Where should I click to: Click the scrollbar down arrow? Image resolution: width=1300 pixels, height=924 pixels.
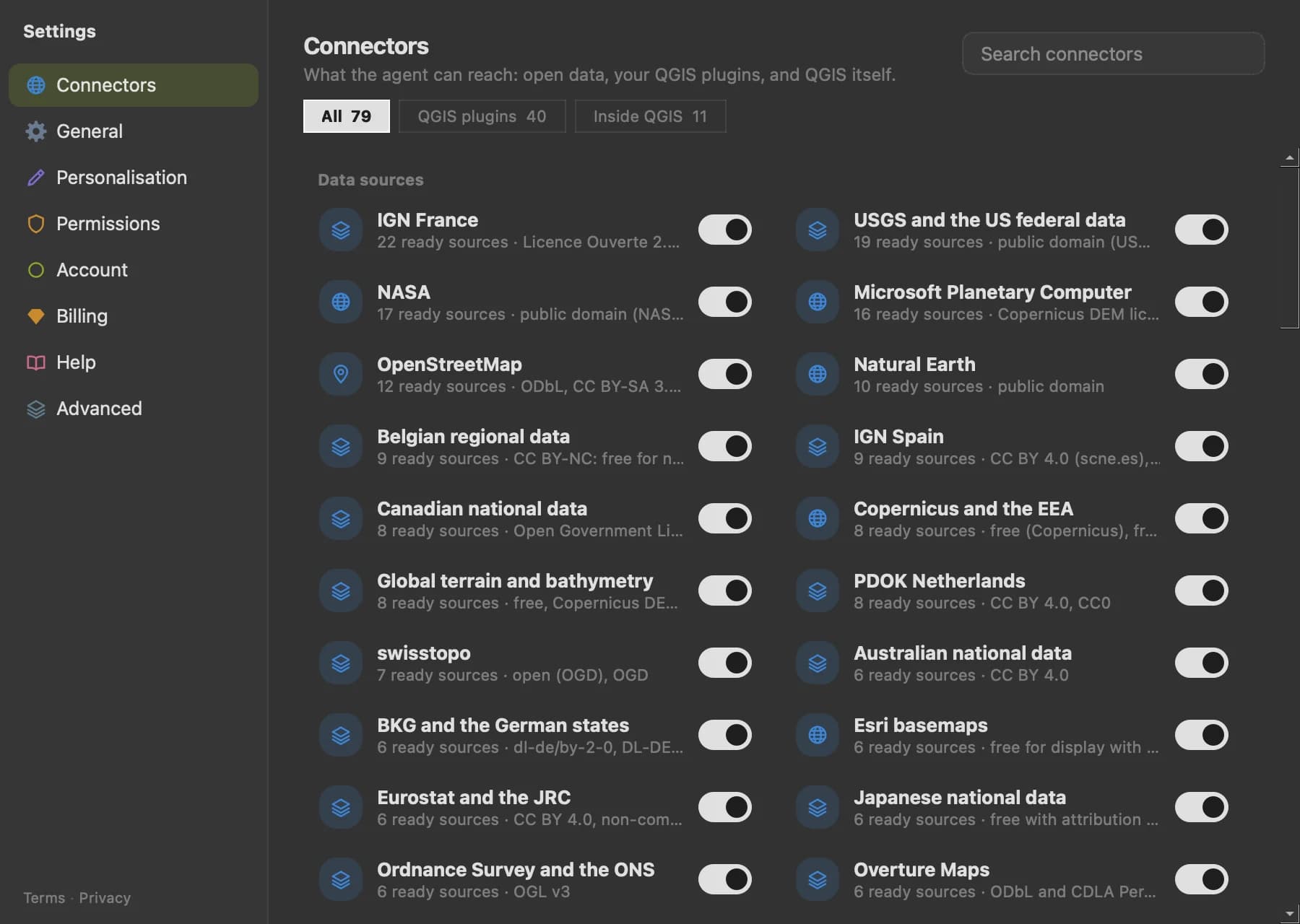(x=1290, y=914)
